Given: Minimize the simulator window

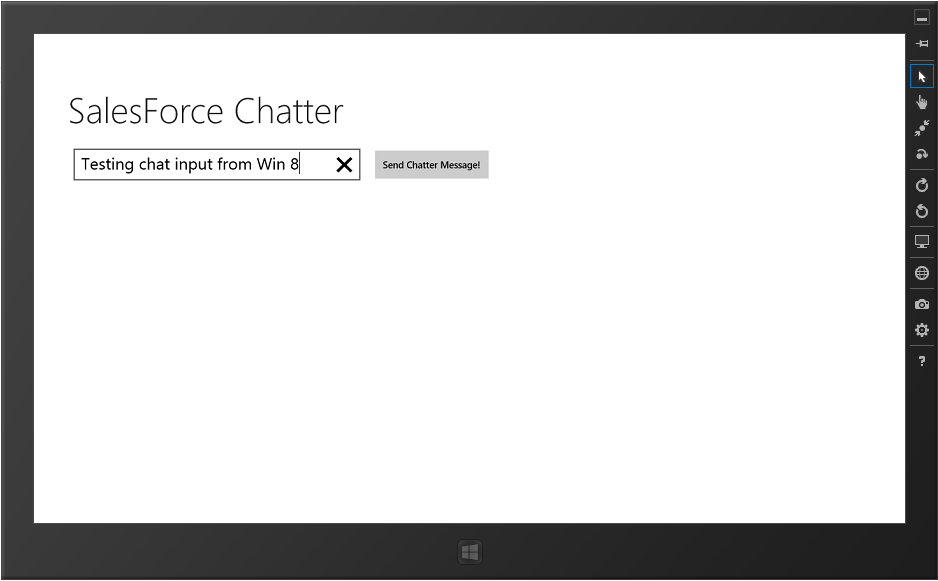Looking at the screenshot, I should point(922,18).
